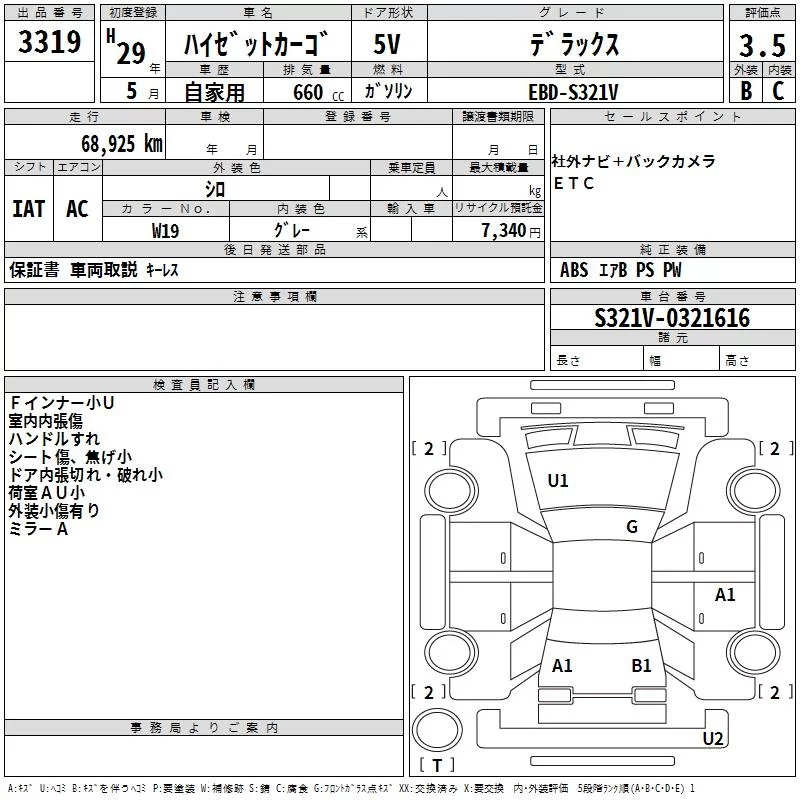Image resolution: width=800 pixels, height=800 pixels.
Task: Select the 登録番号 header
Action: click(358, 117)
